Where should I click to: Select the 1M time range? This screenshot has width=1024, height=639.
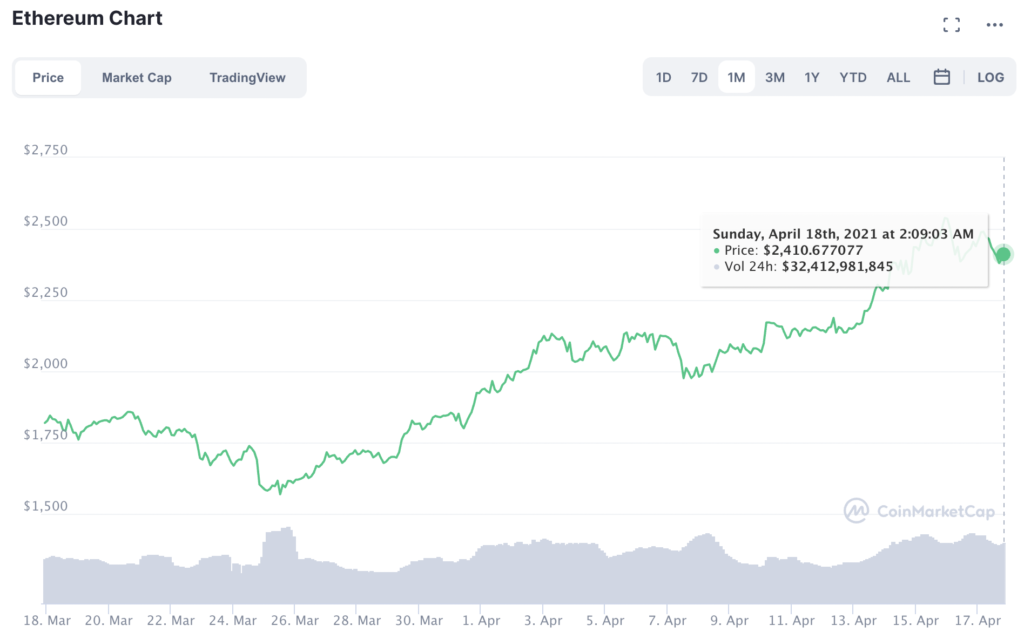736,77
